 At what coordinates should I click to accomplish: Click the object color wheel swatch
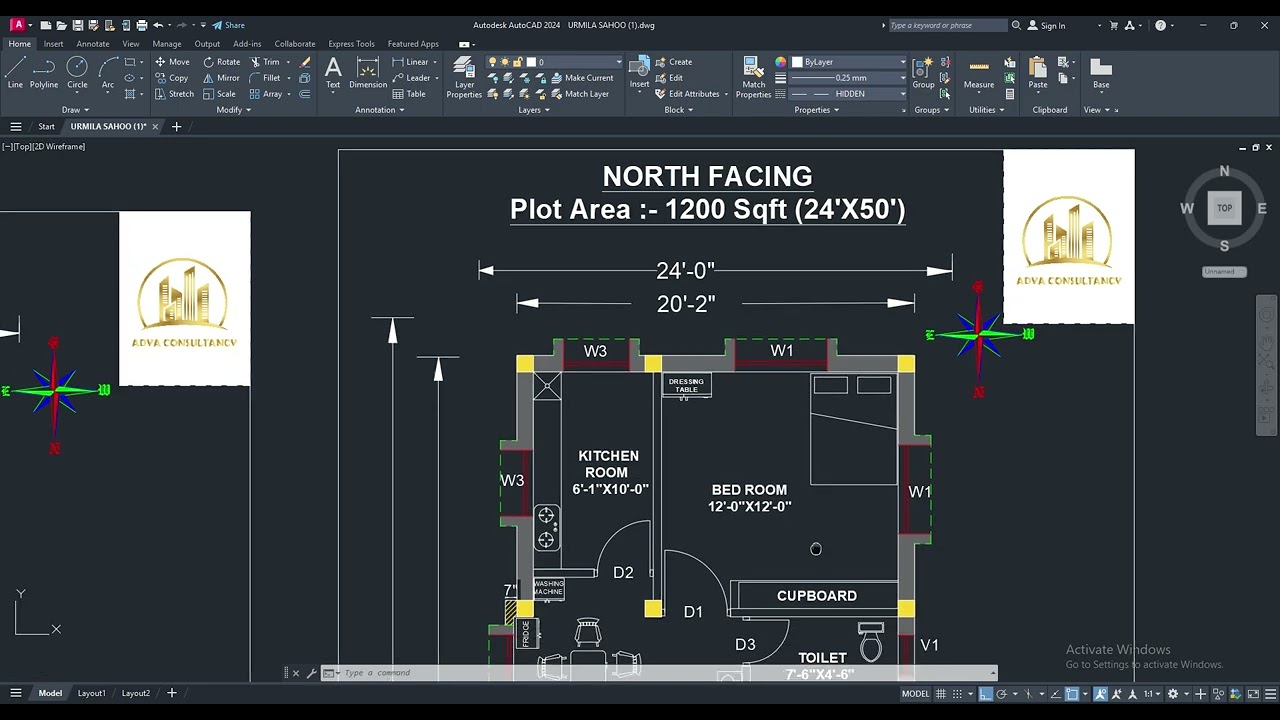[781, 62]
